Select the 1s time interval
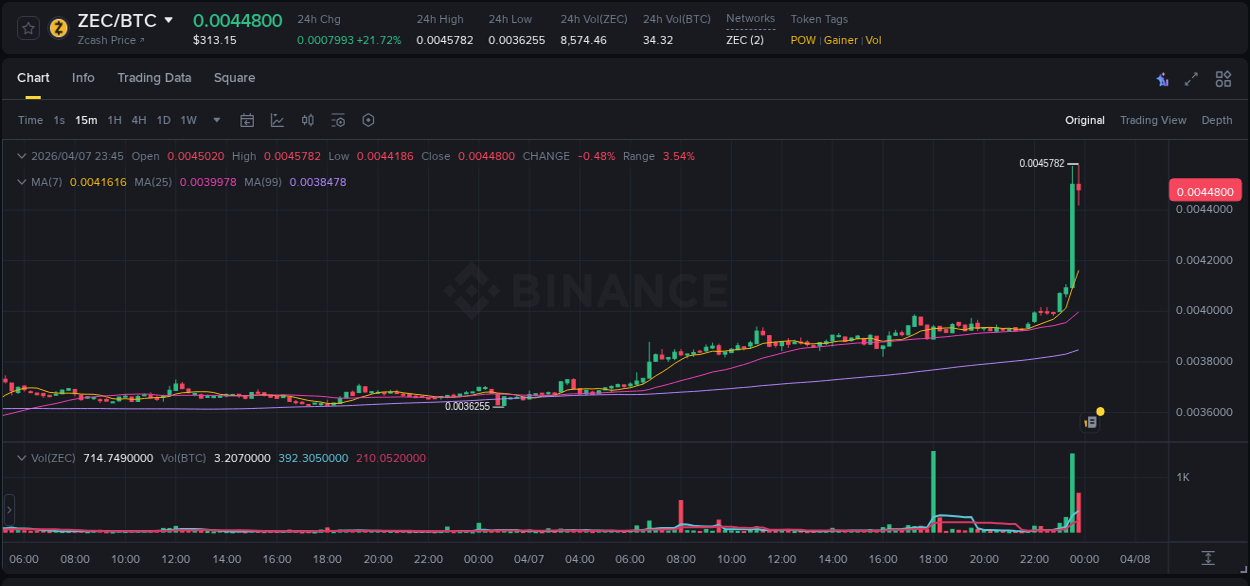Viewport: 1250px width, 586px height. pos(59,120)
